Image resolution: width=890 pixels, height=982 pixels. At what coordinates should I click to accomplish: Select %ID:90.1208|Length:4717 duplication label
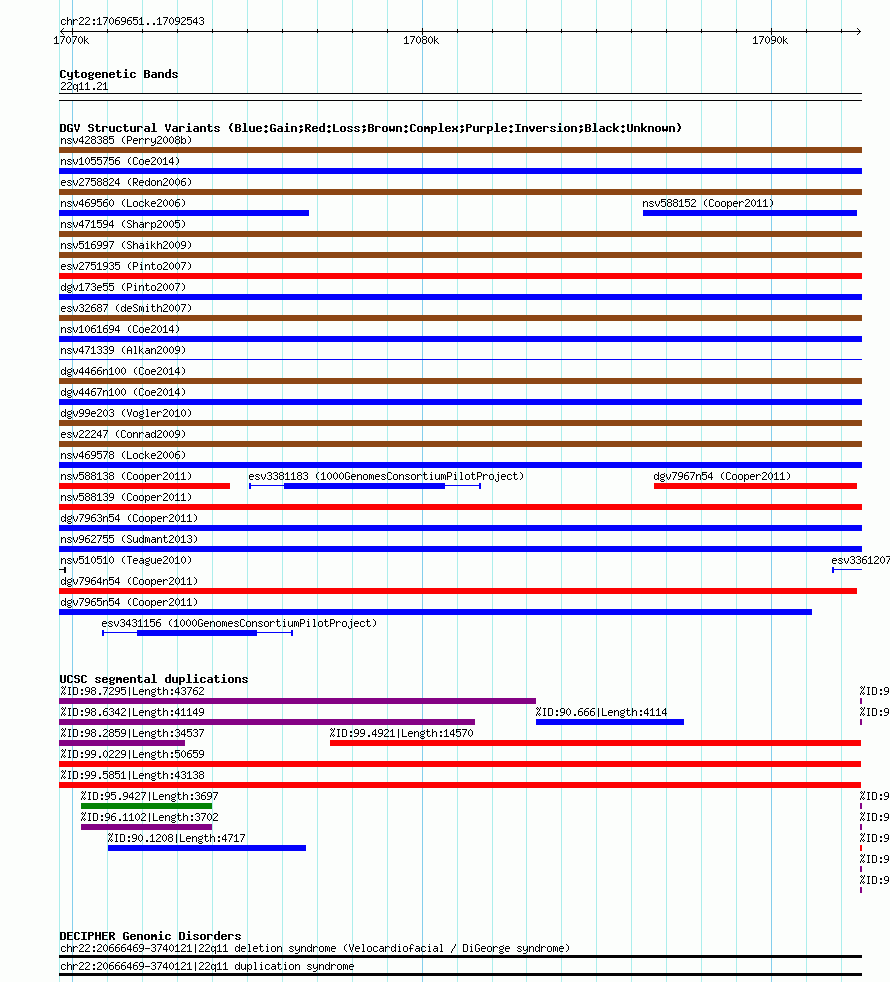(x=176, y=838)
